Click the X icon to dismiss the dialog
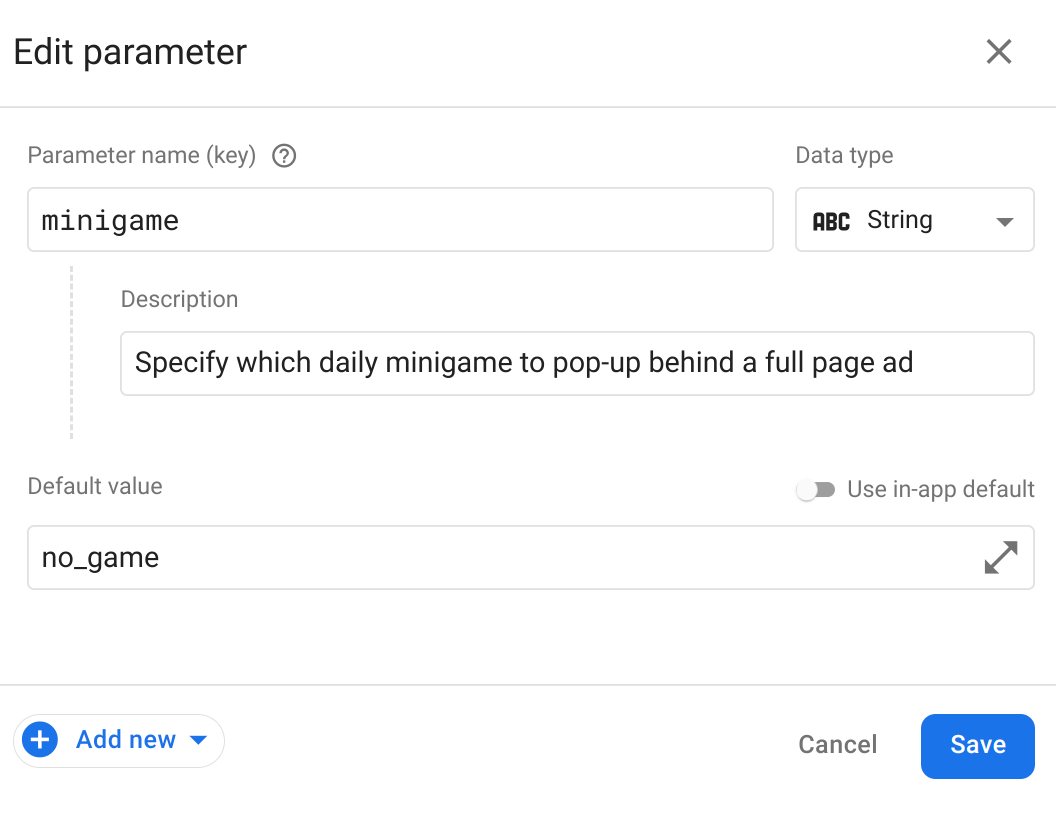Screen dimensions: 1056x838 point(998,51)
